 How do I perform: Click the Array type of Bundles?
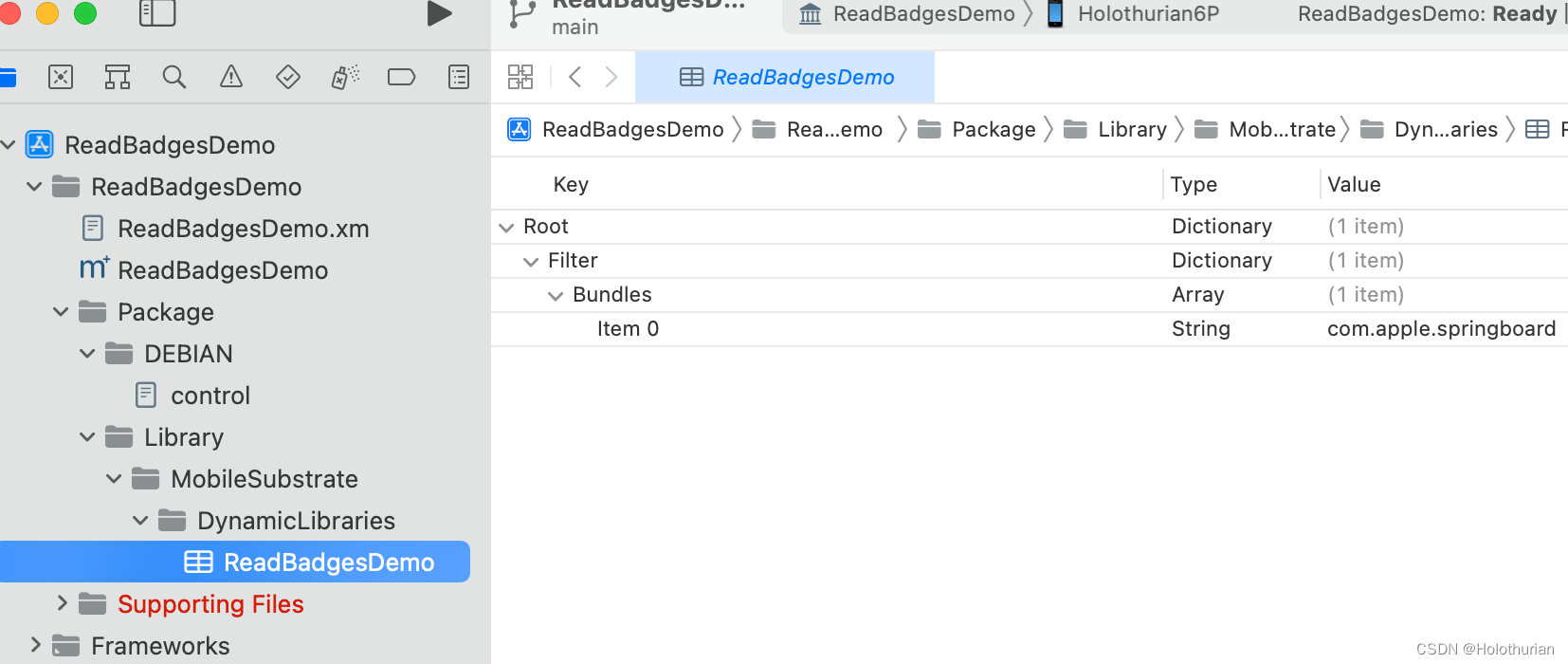pos(1198,295)
